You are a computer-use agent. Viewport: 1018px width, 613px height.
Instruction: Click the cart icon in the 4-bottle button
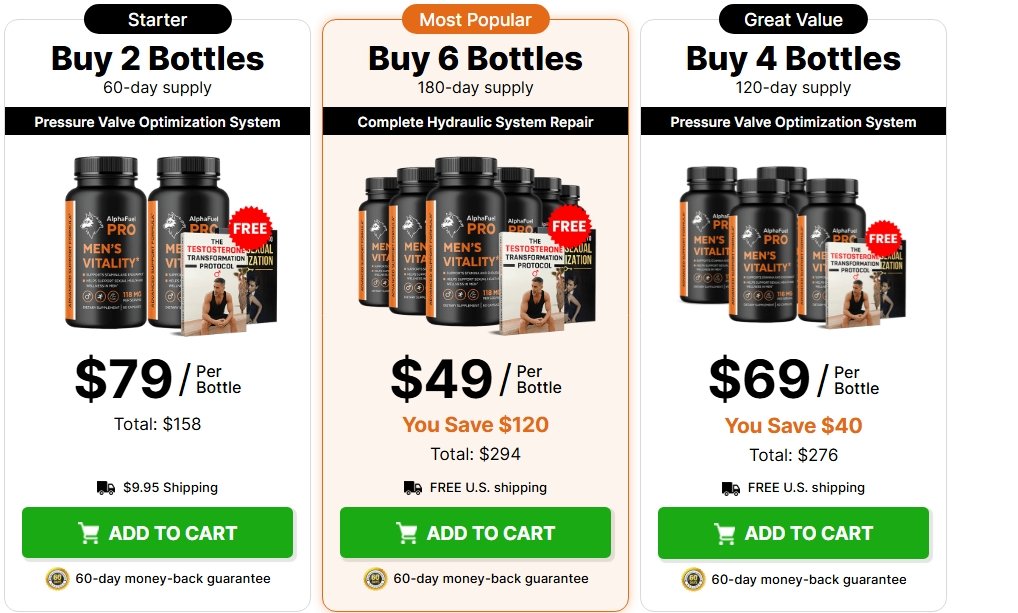725,534
